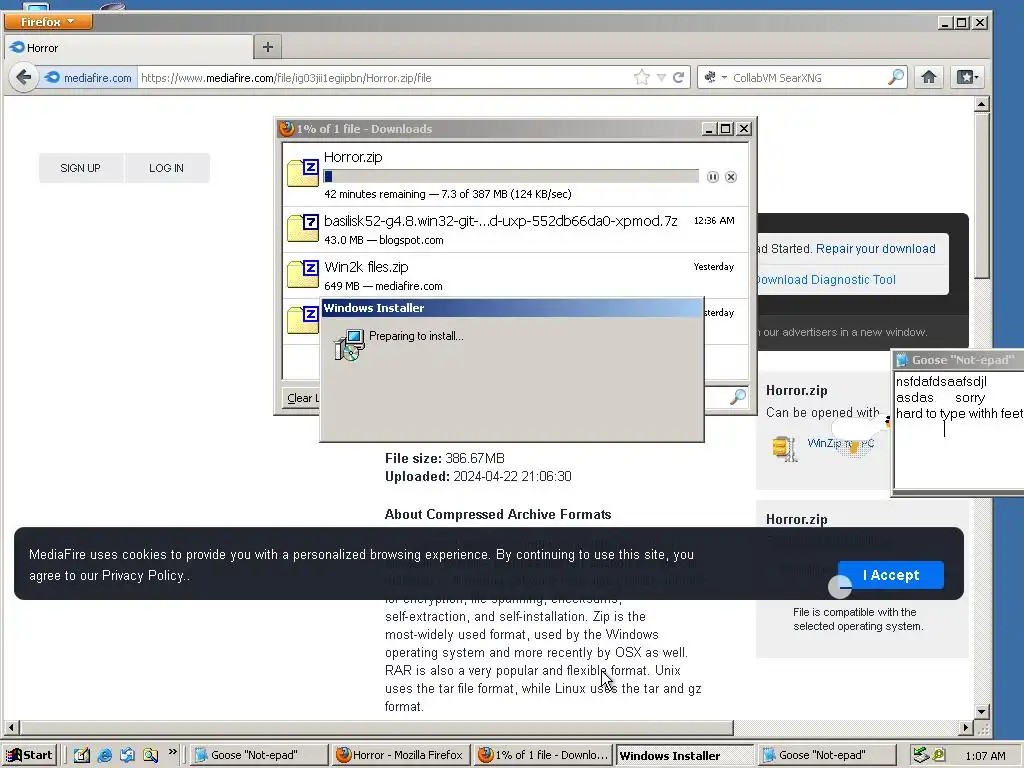Click the Downloads window title icon

point(286,129)
